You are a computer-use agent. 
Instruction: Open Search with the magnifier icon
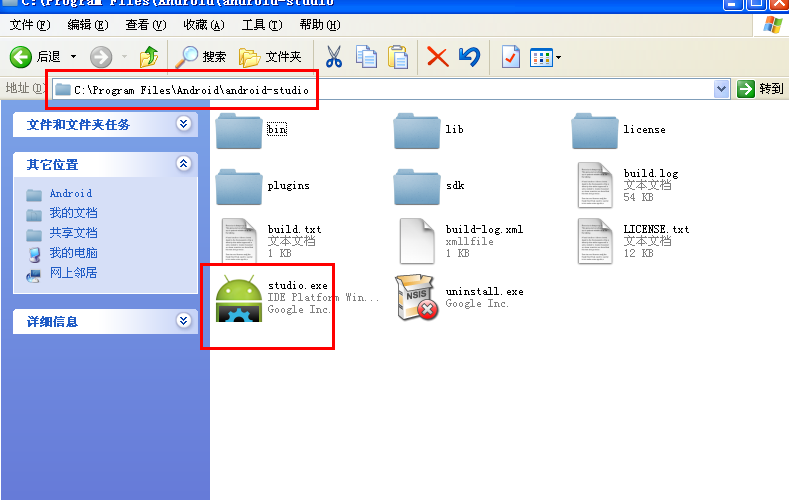click(187, 57)
